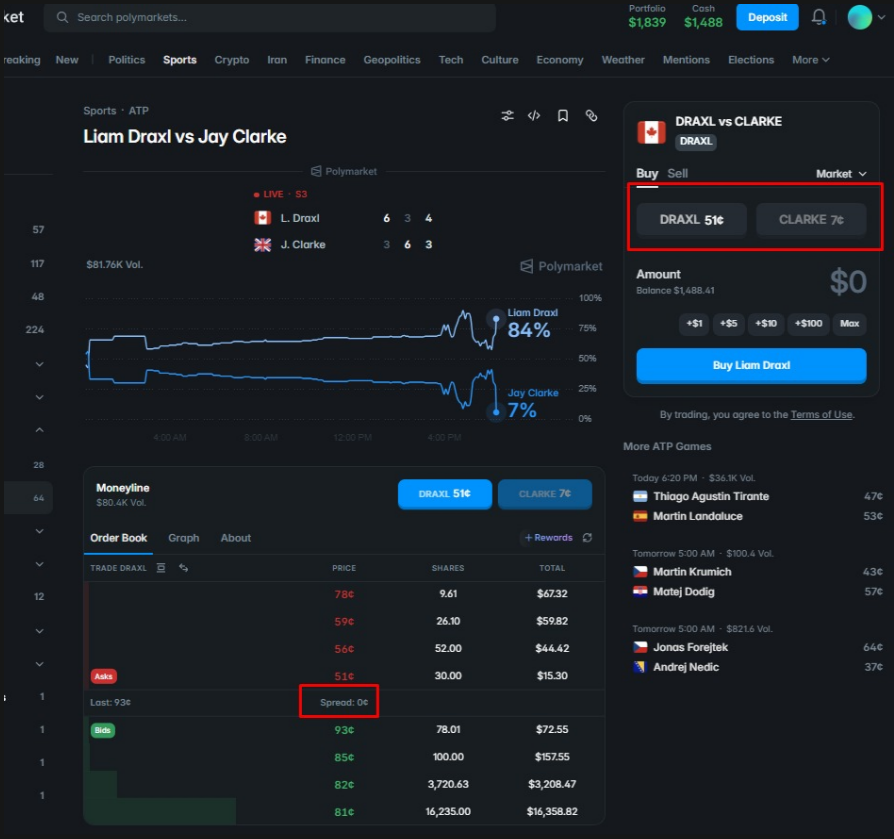
Task: Open the Politics category
Action: tap(127, 60)
